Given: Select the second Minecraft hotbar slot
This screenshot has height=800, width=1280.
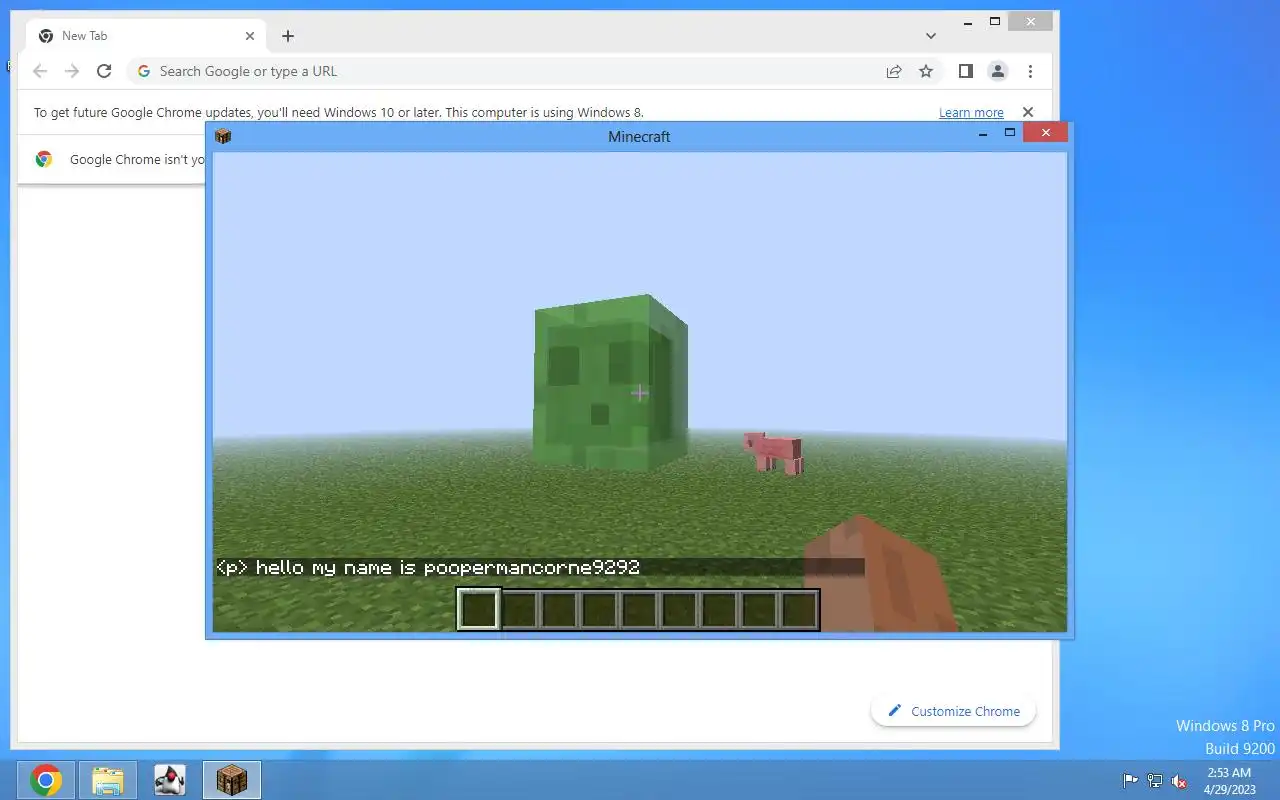Looking at the screenshot, I should (519, 609).
